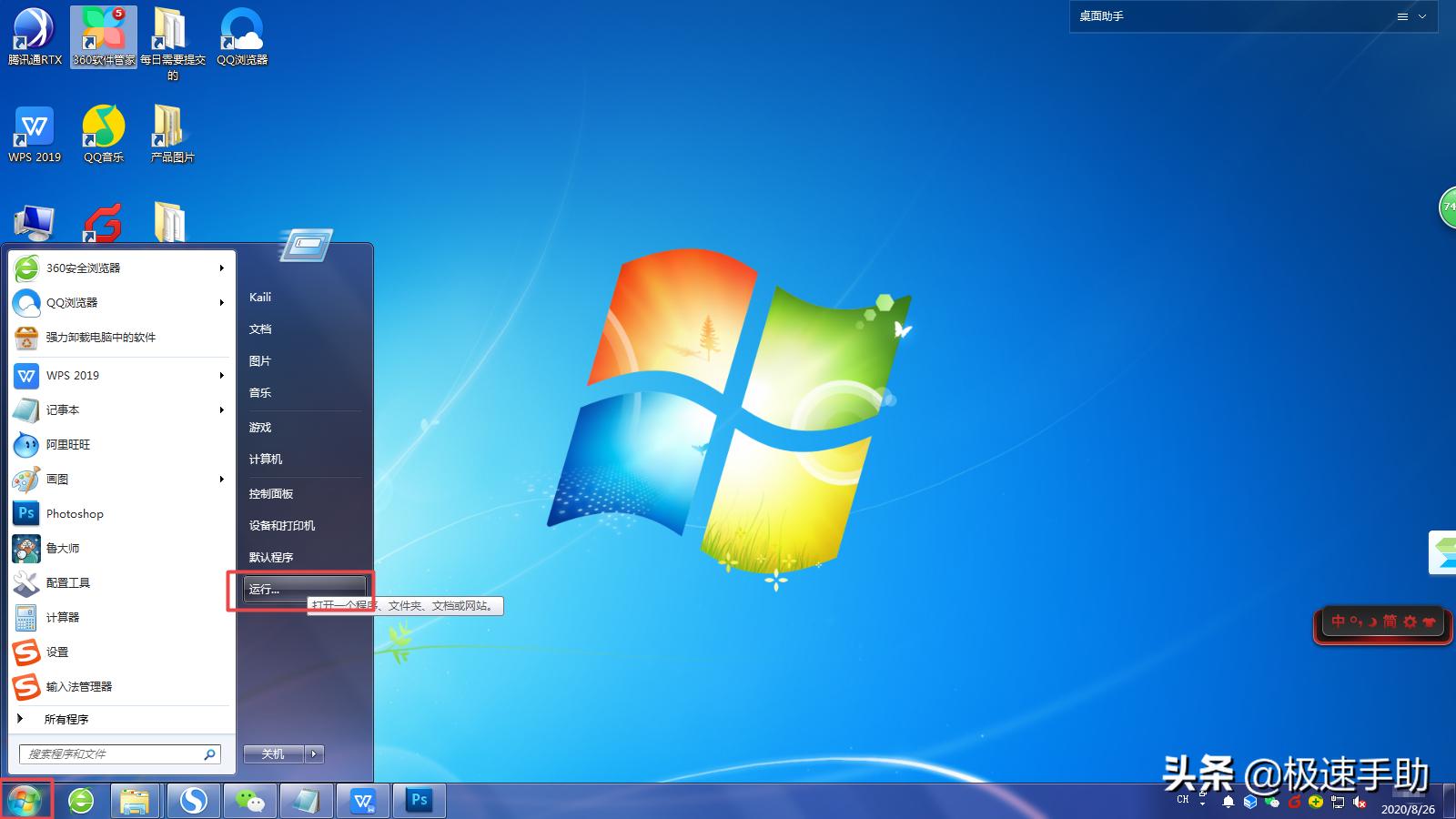Viewport: 1456px width, 819px height.
Task: Toggle full/half-width mode on the language bar
Action: pos(1355,622)
